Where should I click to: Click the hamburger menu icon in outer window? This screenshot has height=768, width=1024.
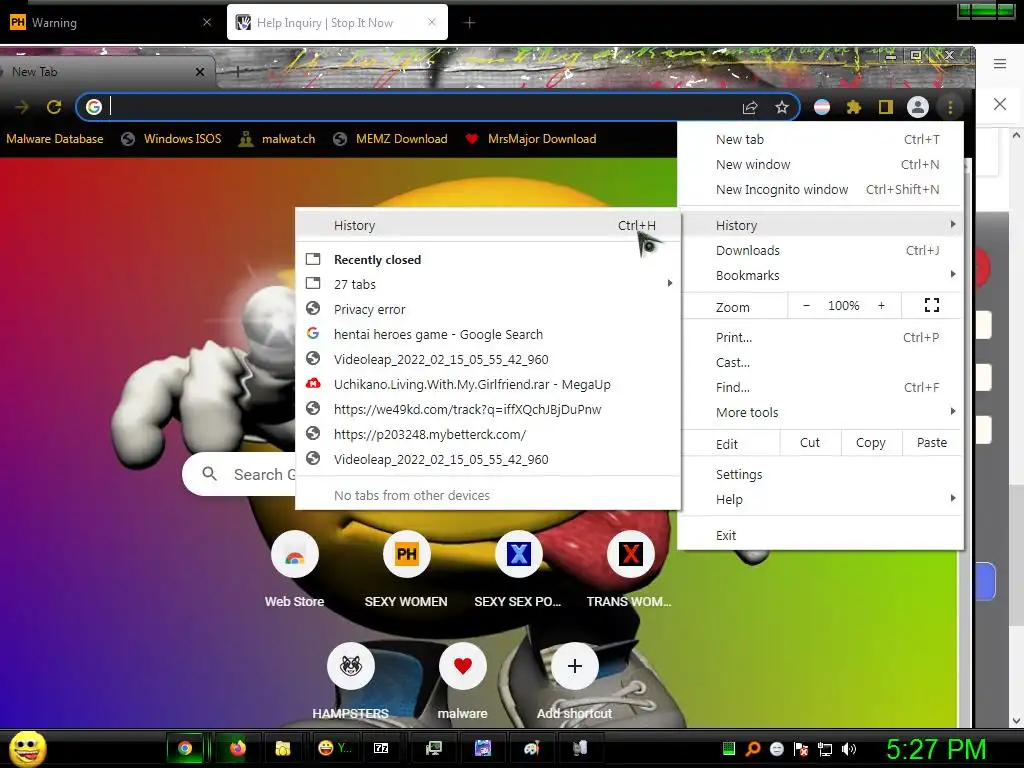pos(1000,63)
